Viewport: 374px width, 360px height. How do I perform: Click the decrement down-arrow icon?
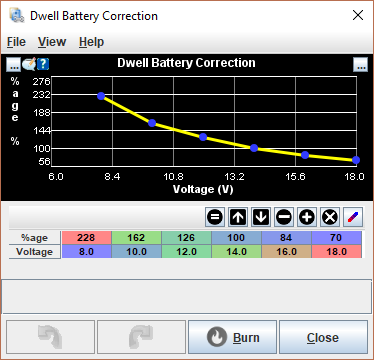[261, 217]
